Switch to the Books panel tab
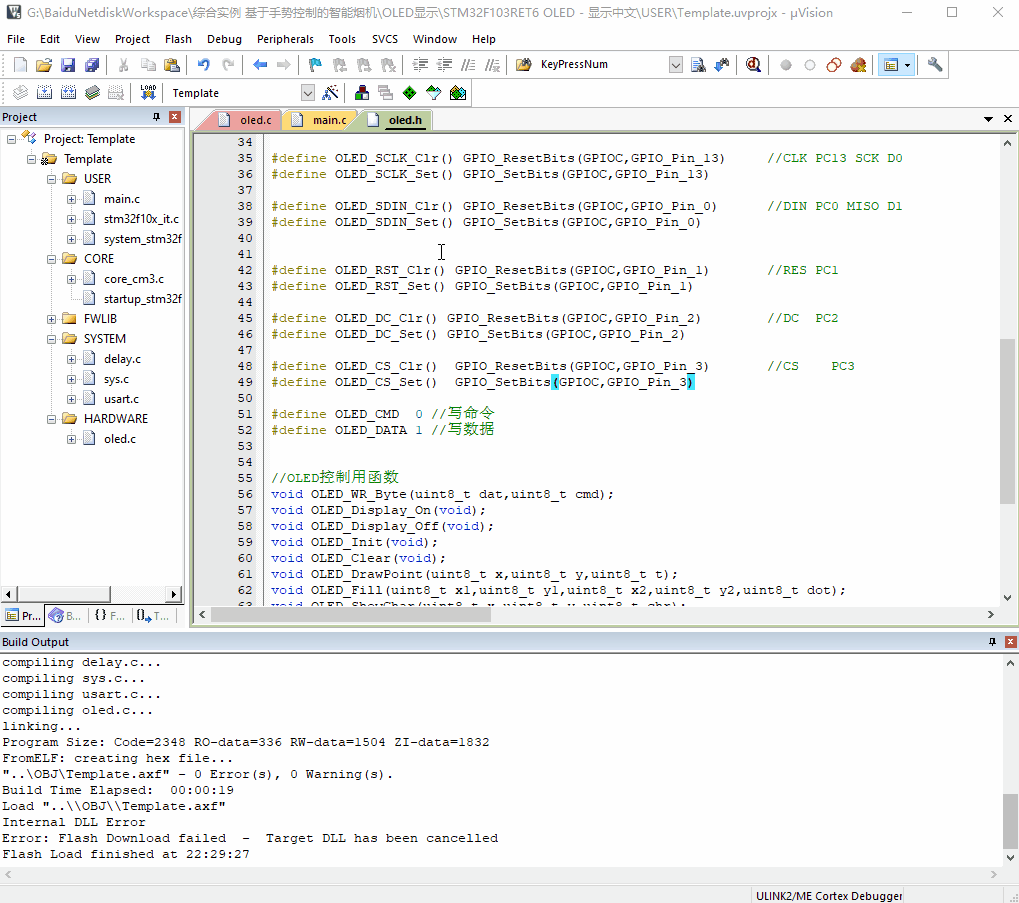This screenshot has height=903, width=1019. tap(65, 616)
